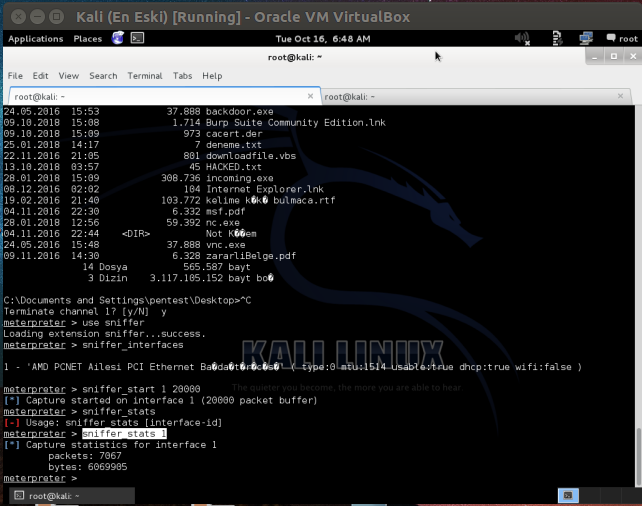The width and height of the screenshot is (642, 506).
Task: Click workspace switcher icon in bottom panel
Action: click(x=568, y=495)
